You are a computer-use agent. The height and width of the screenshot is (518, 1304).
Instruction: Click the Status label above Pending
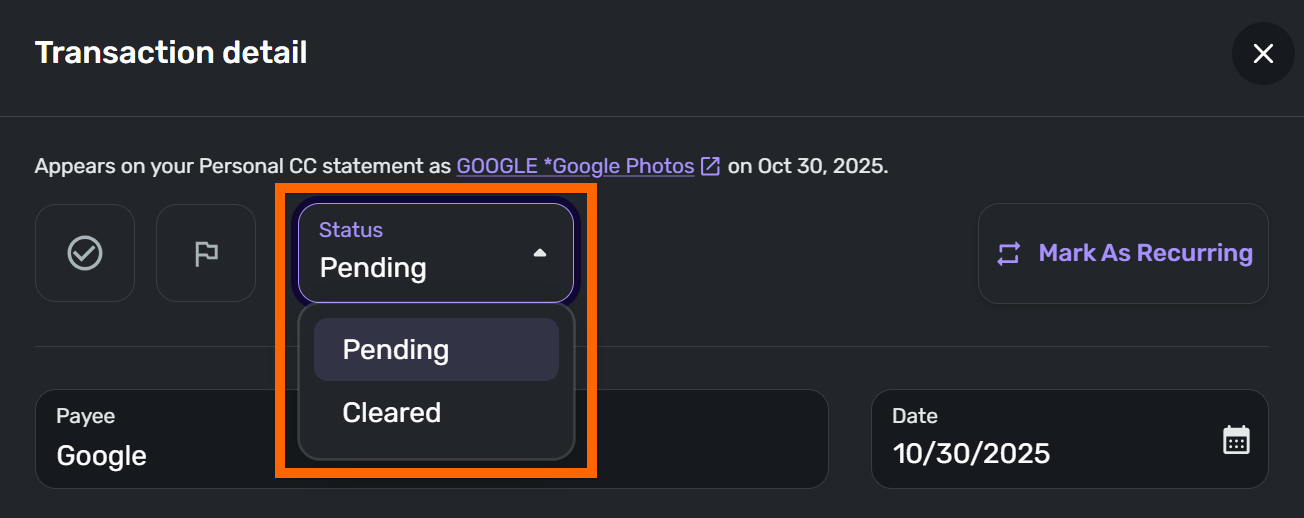pyautogui.click(x=351, y=230)
